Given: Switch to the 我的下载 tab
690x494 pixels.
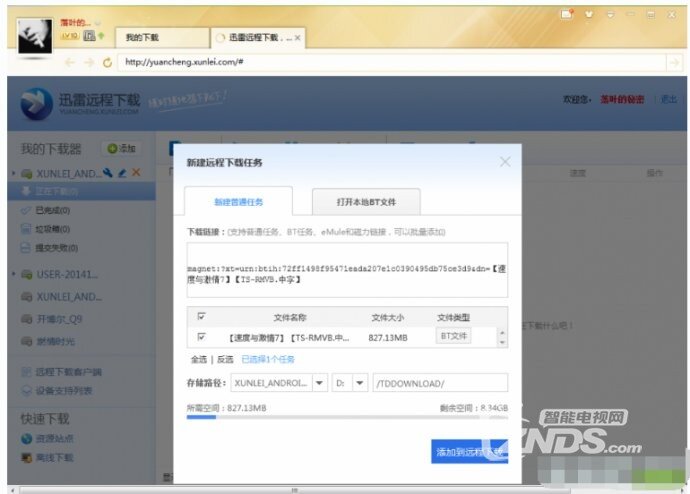Looking at the screenshot, I should click(x=162, y=37).
